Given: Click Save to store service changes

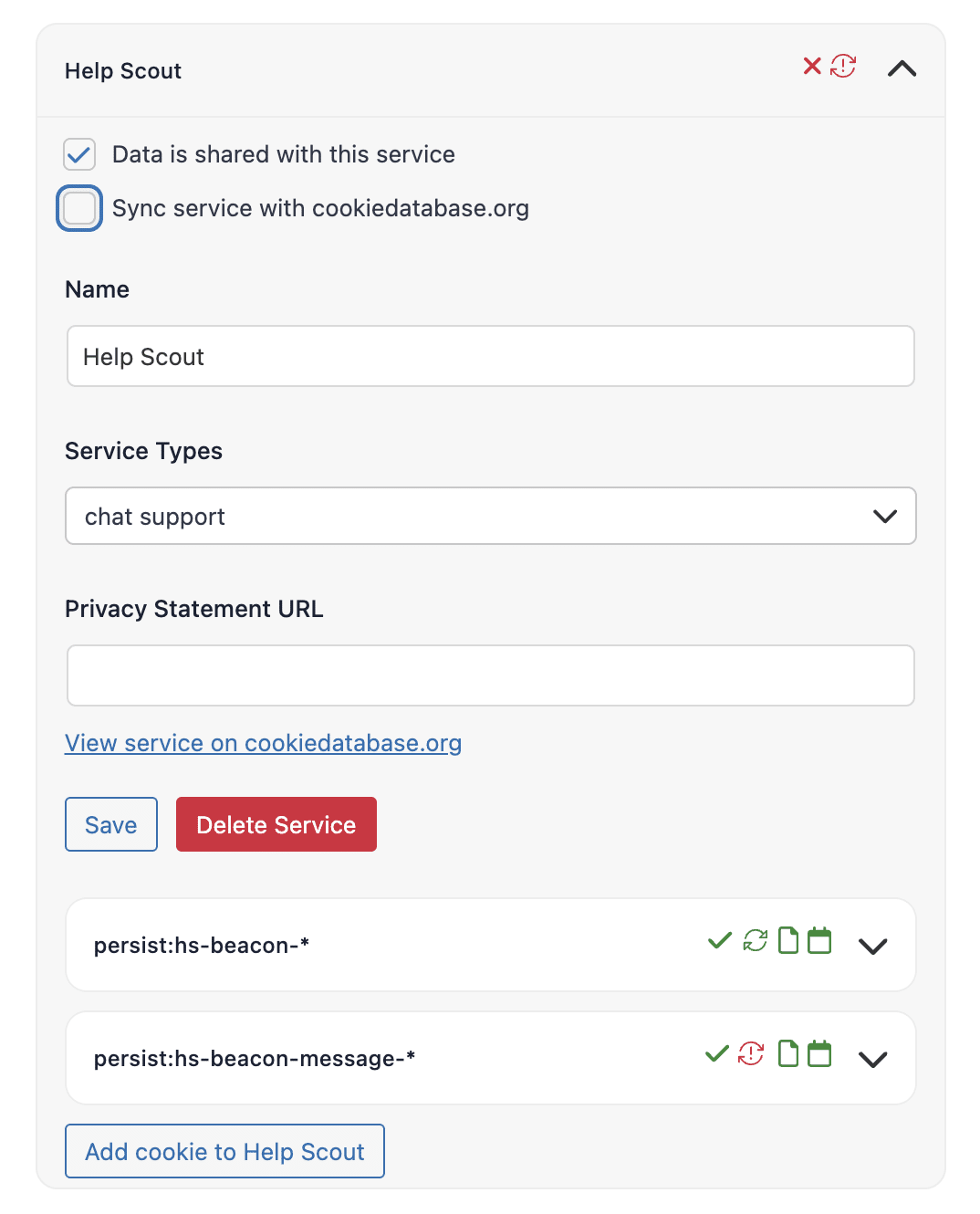Looking at the screenshot, I should pyautogui.click(x=110, y=824).
